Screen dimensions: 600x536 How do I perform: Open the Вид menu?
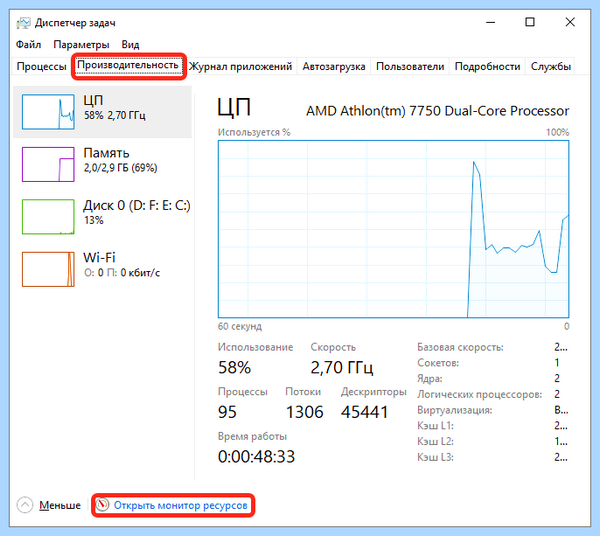(x=130, y=44)
